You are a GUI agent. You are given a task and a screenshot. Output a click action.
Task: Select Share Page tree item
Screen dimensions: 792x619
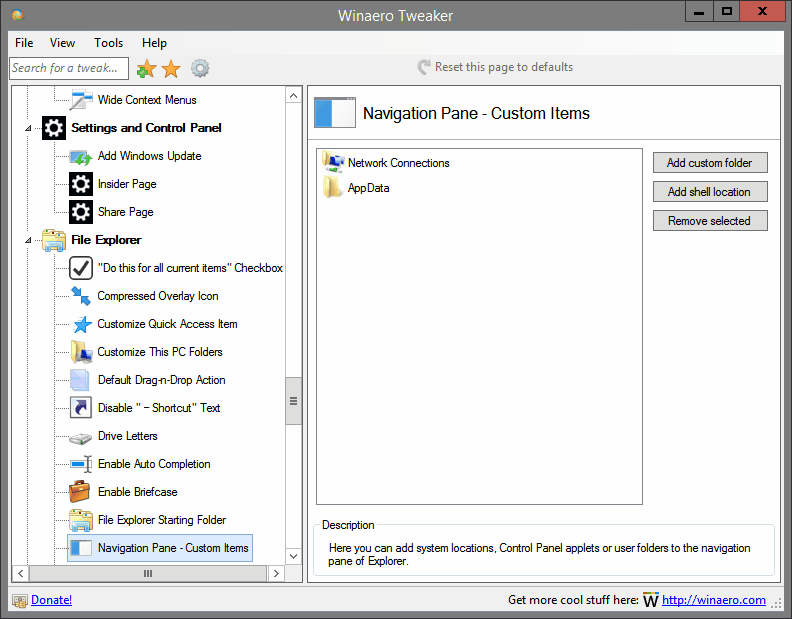126,212
